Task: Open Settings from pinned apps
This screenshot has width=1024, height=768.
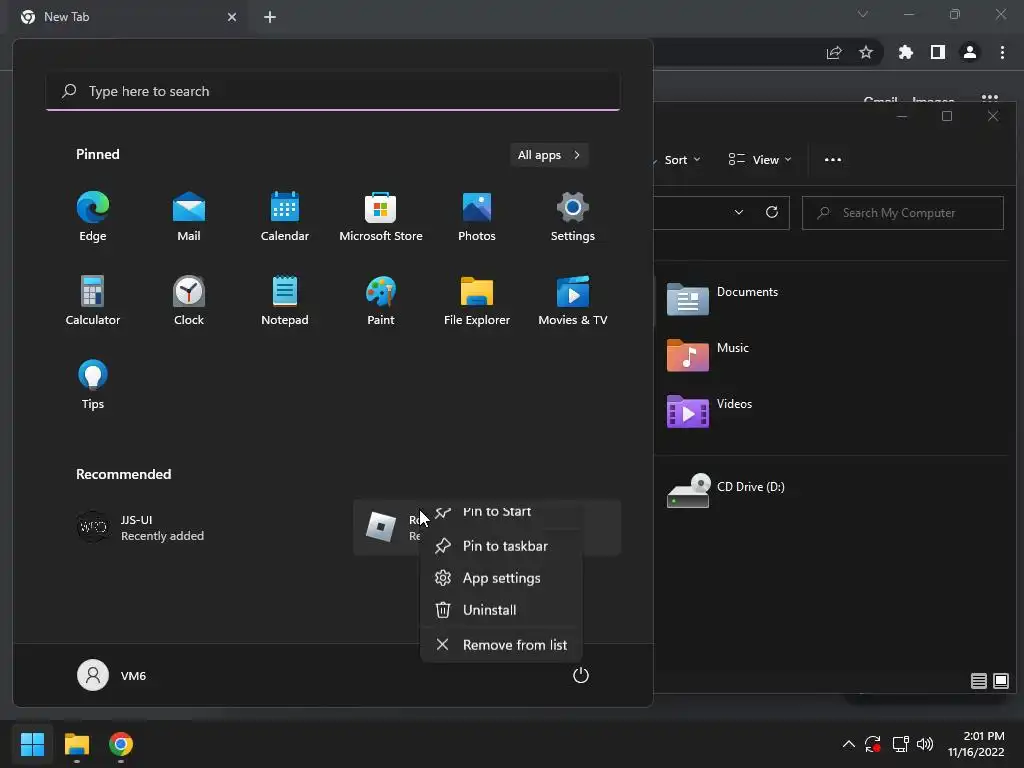Action: [573, 217]
